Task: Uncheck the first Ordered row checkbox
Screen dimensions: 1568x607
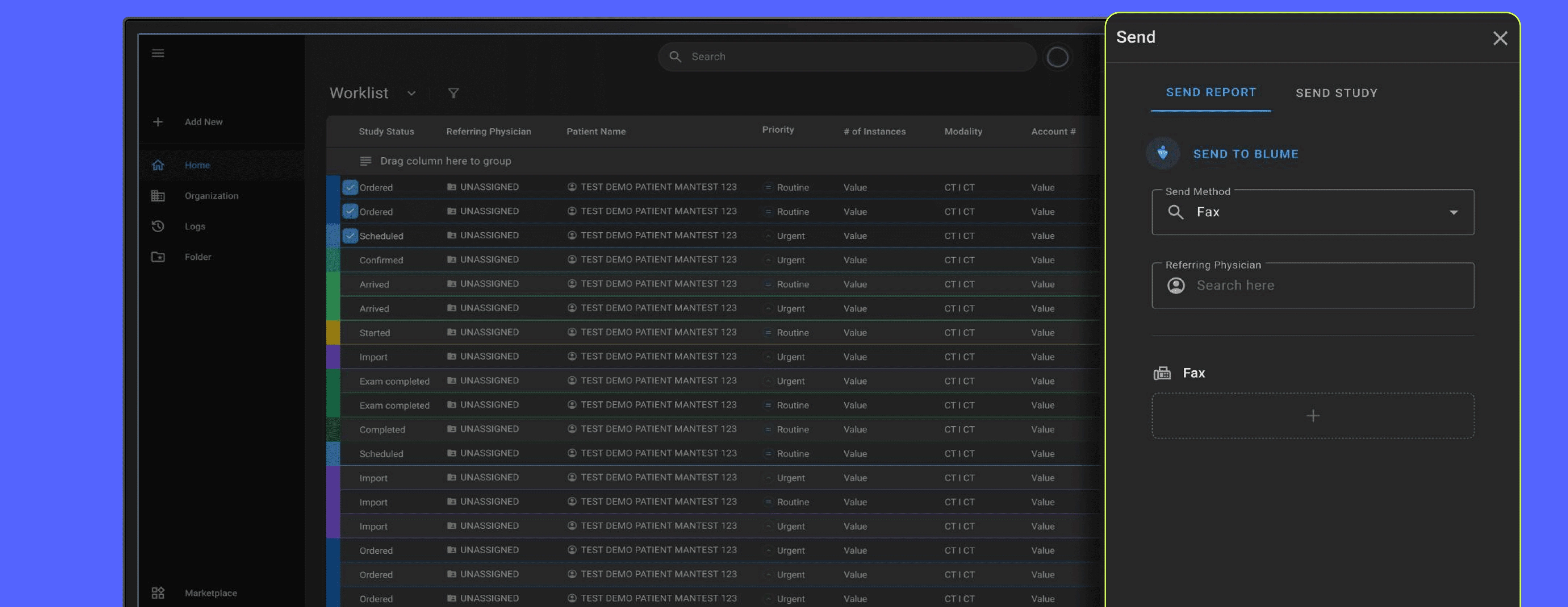Action: point(350,187)
